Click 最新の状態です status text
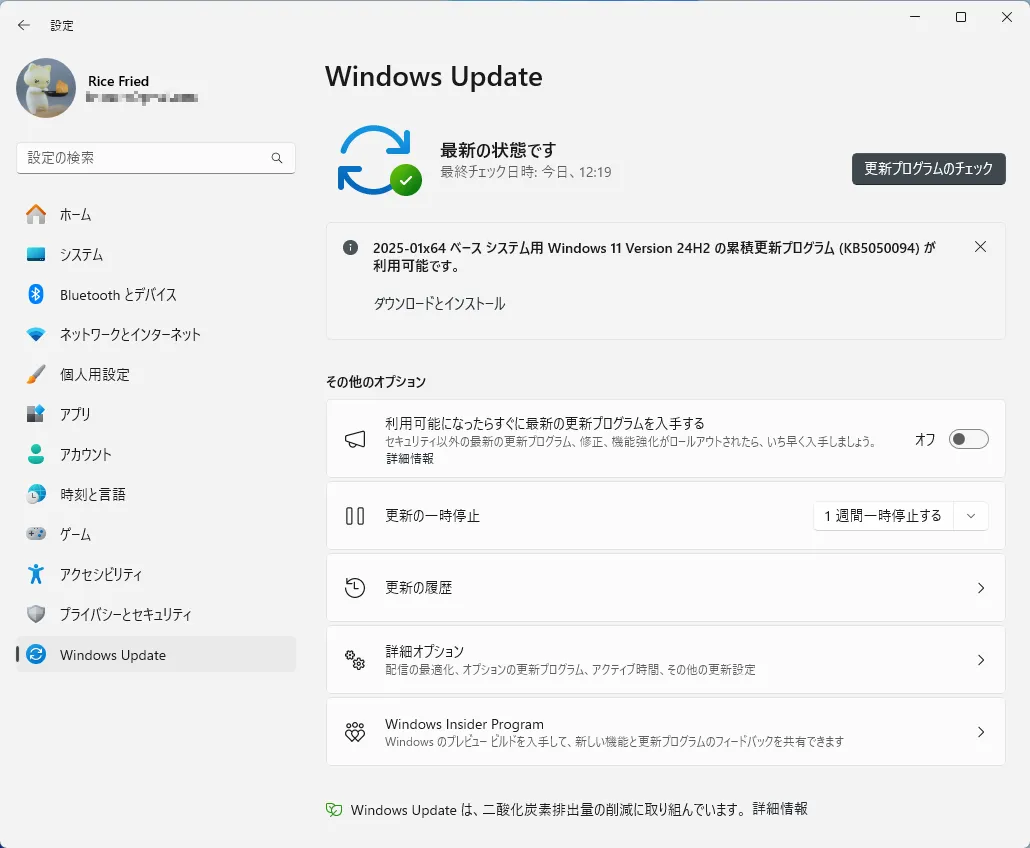The width and height of the screenshot is (1030, 848). [x=498, y=150]
